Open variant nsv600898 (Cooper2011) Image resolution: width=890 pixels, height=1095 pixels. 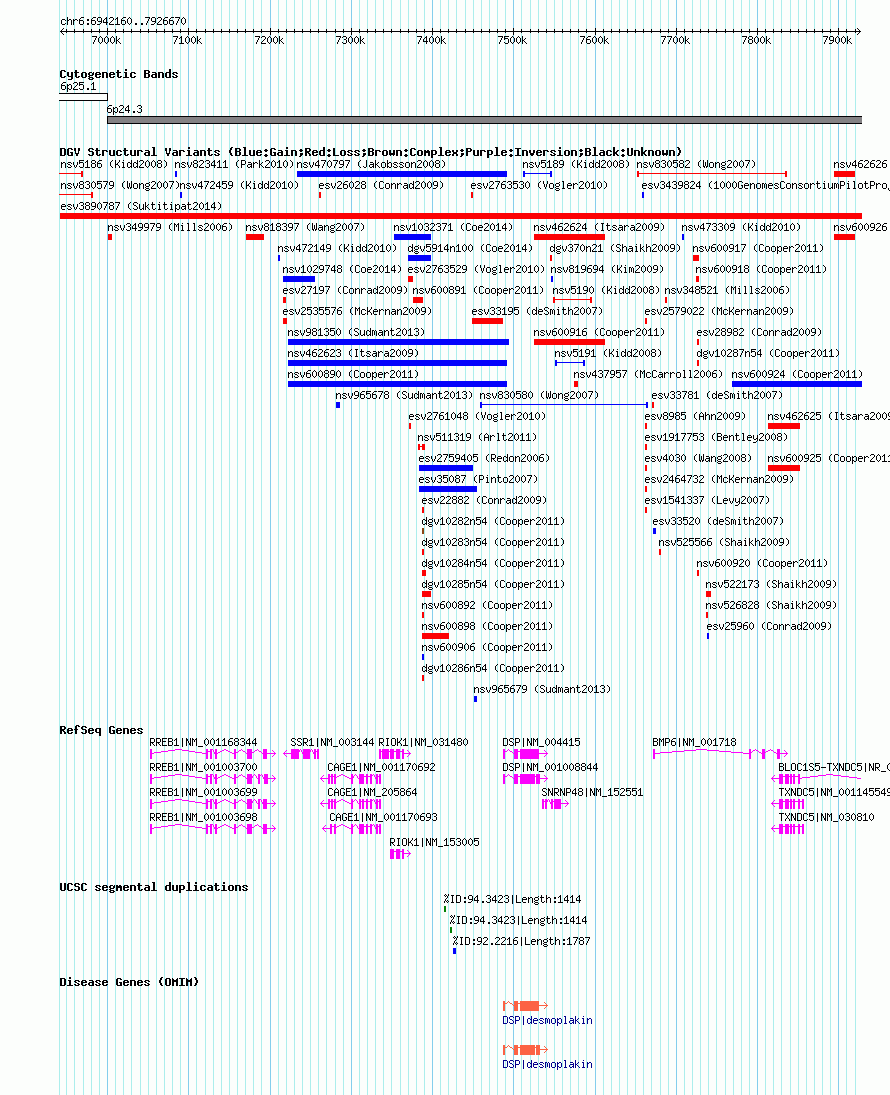tap(487, 626)
